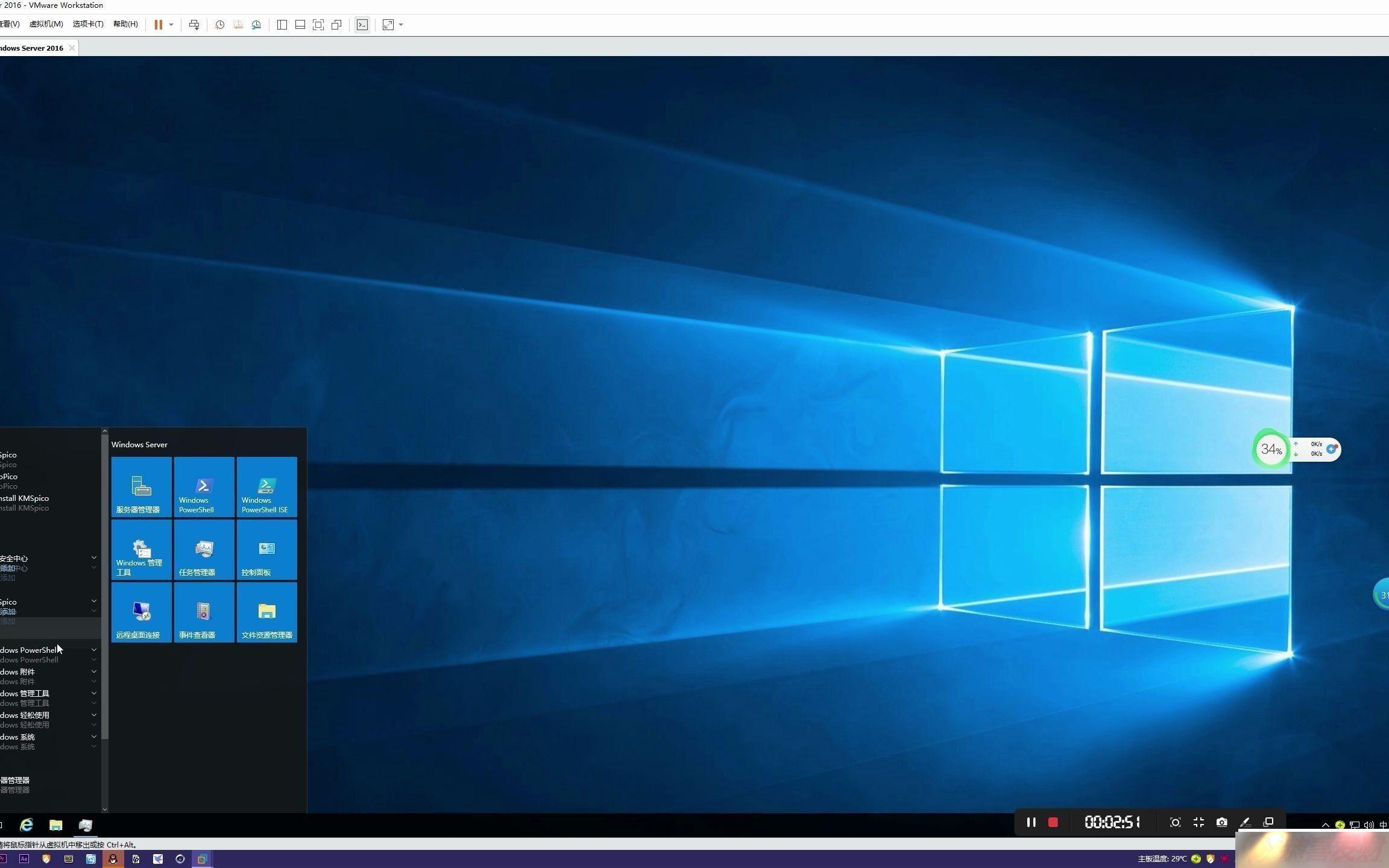Click the Windows Server group heading

coord(139,445)
